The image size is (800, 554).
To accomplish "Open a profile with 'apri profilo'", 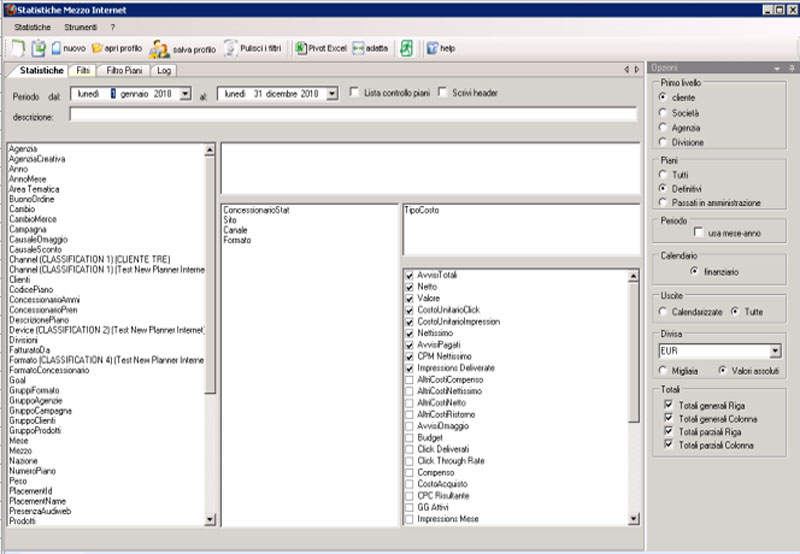I will 116,47.
